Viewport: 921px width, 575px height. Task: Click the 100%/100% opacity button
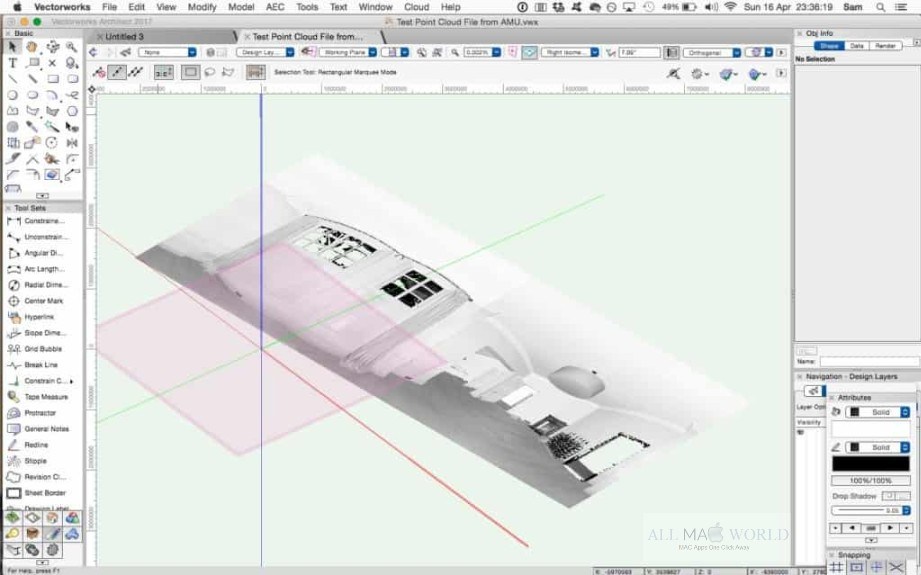pos(870,480)
